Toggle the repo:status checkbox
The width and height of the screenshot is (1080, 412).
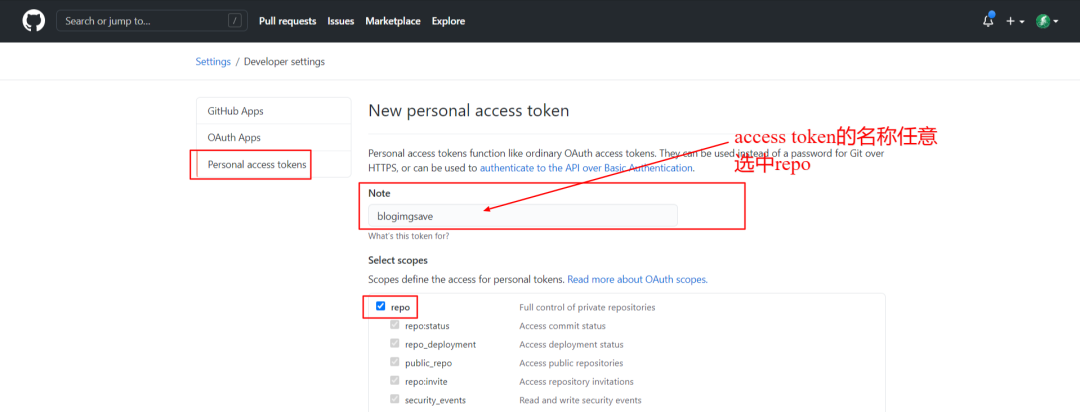tap(395, 325)
